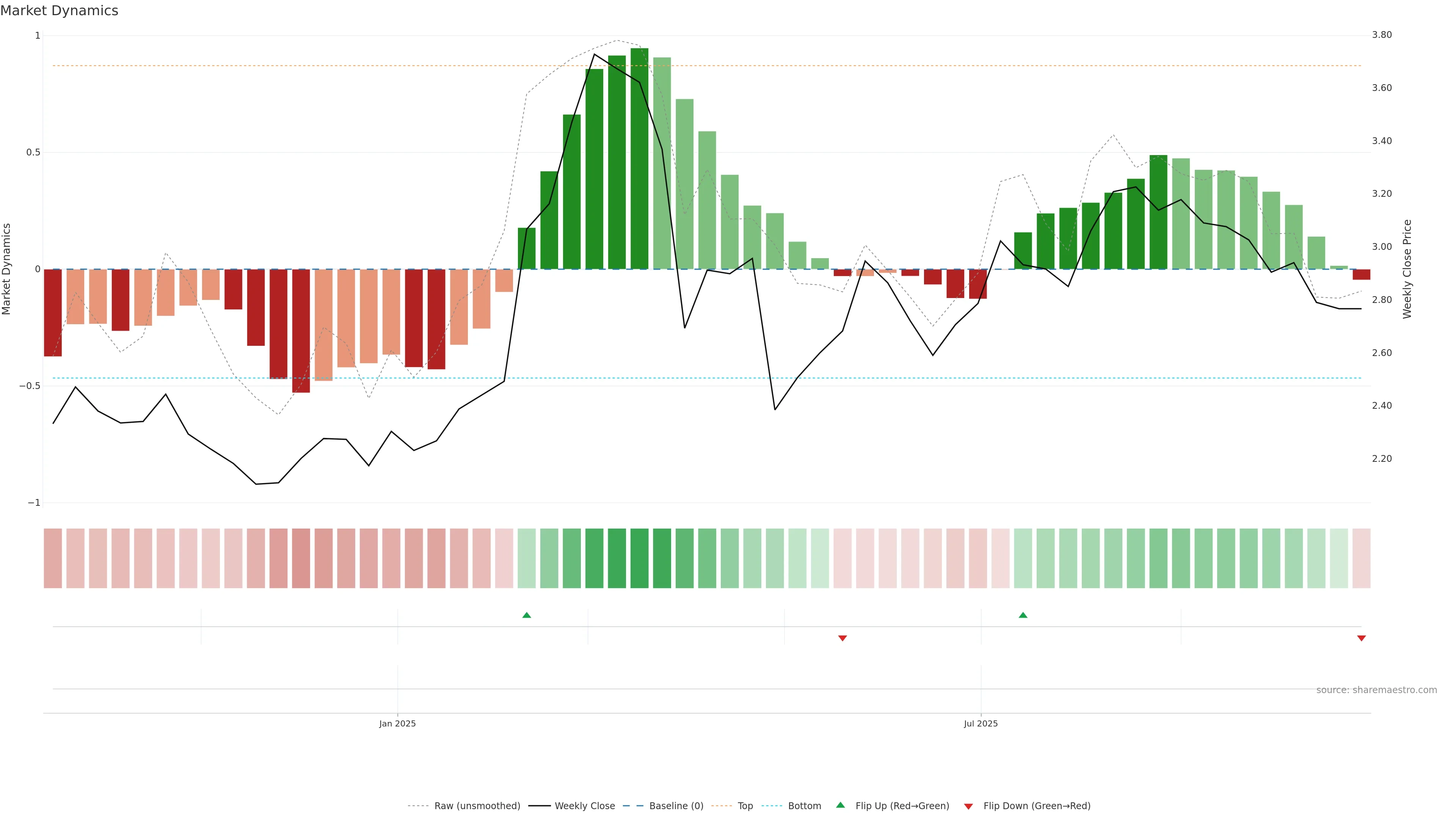Screen dimensions: 1456x819
Task: Click Flip Up green triangle in legend
Action: [841, 805]
